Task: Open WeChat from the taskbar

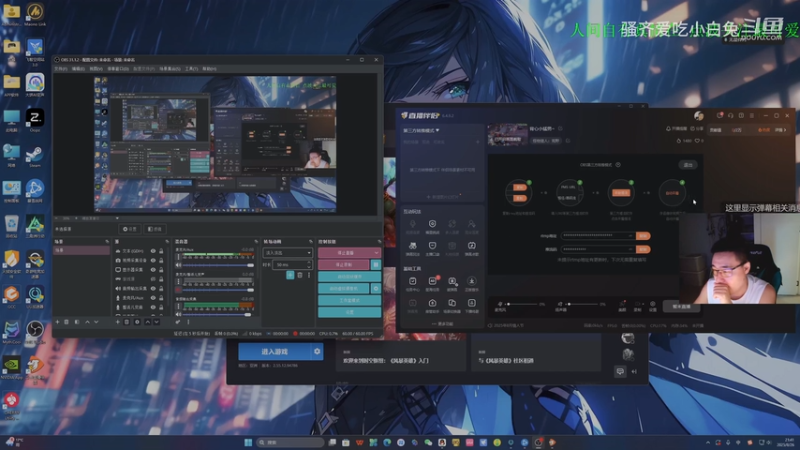Action: 428,442
